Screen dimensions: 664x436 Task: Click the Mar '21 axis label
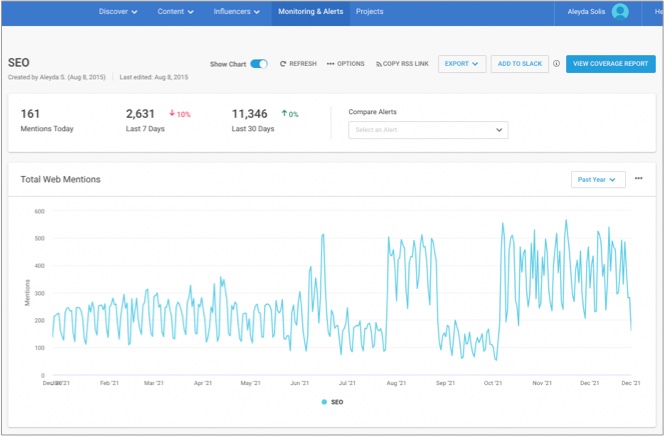coord(154,383)
